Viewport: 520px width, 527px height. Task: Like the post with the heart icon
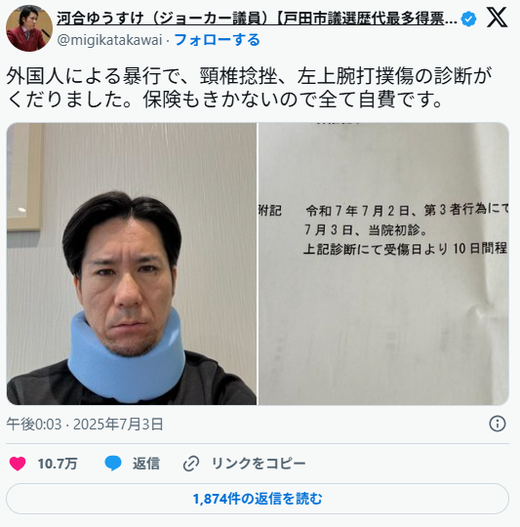17,463
